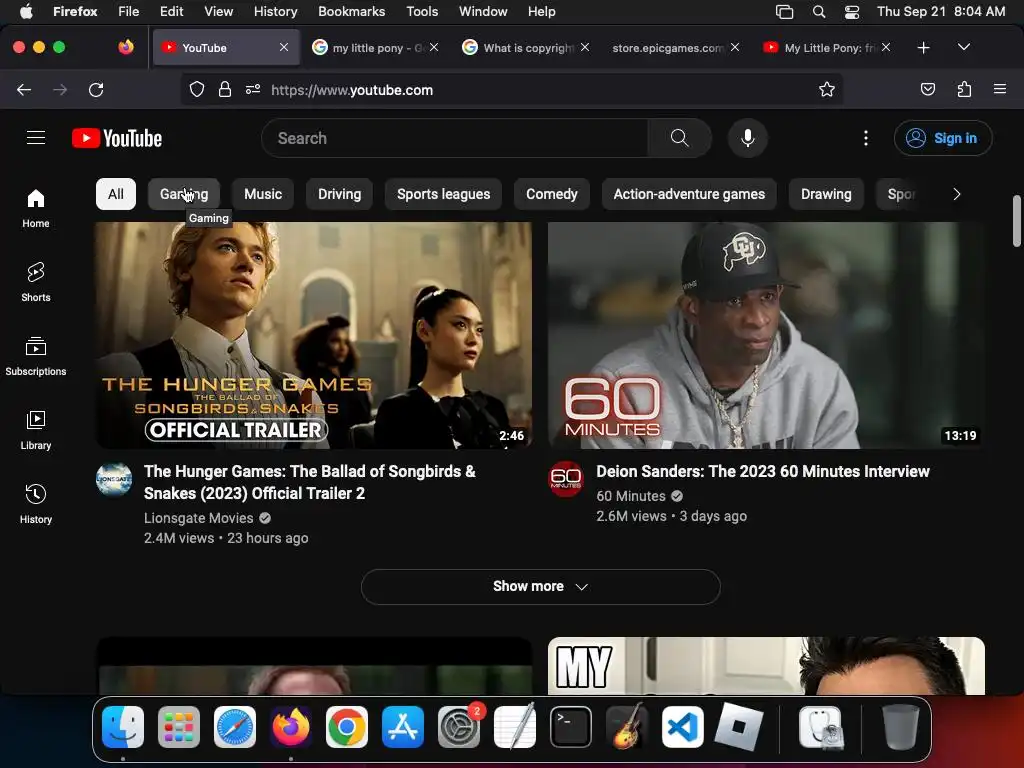Viewport: 1024px width, 768px height.
Task: Click the search magnifier button
Action: pyautogui.click(x=680, y=138)
